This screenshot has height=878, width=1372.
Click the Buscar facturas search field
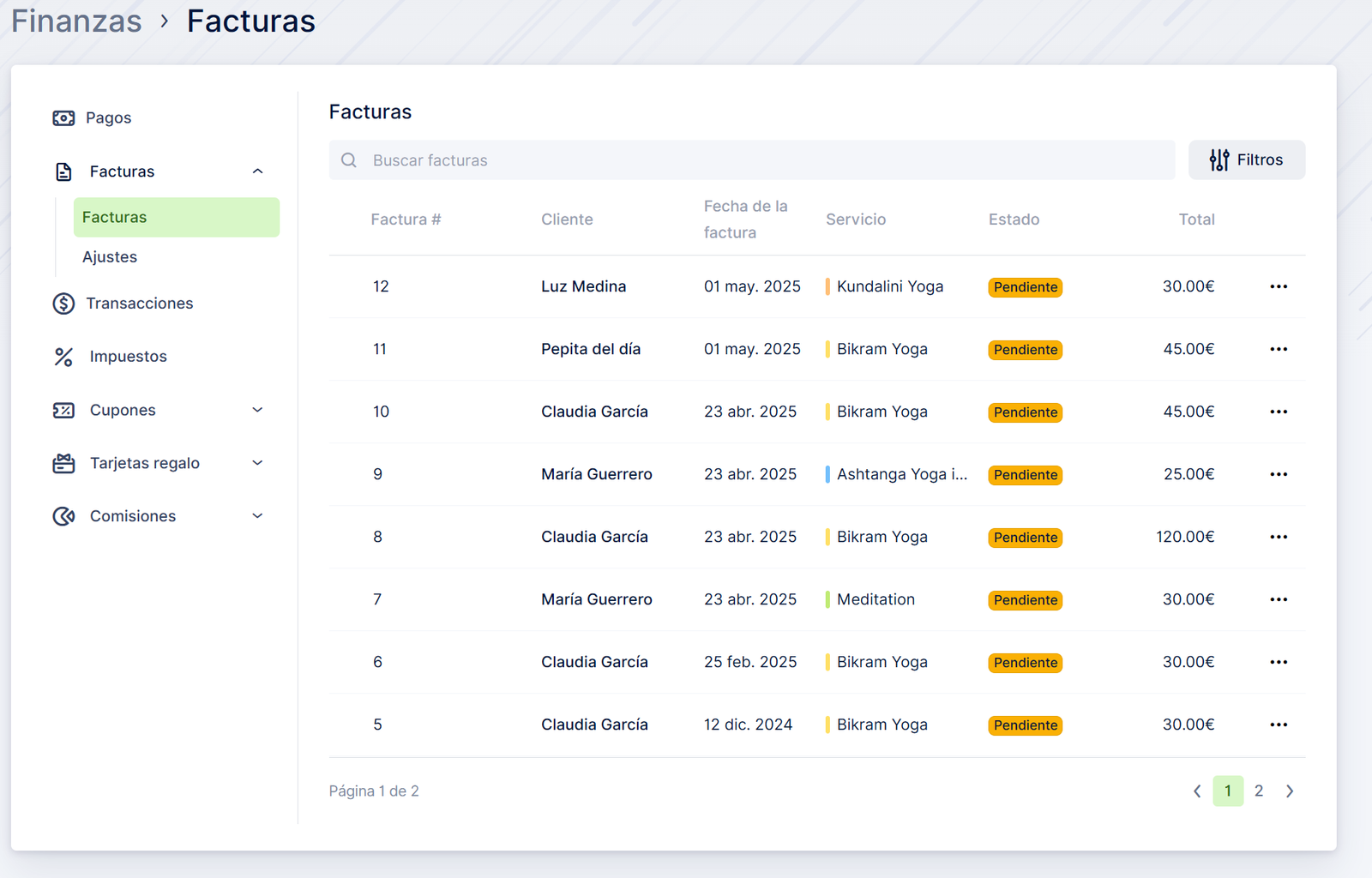point(751,160)
